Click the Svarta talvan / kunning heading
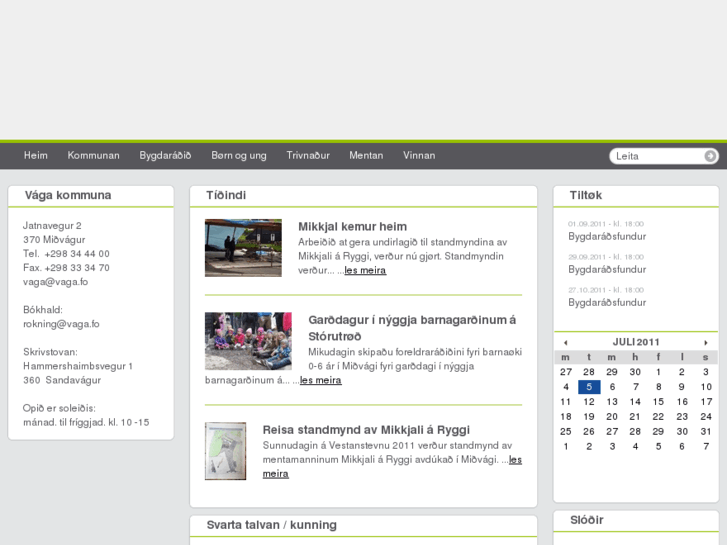Image resolution: width=727 pixels, height=545 pixels. point(272,525)
